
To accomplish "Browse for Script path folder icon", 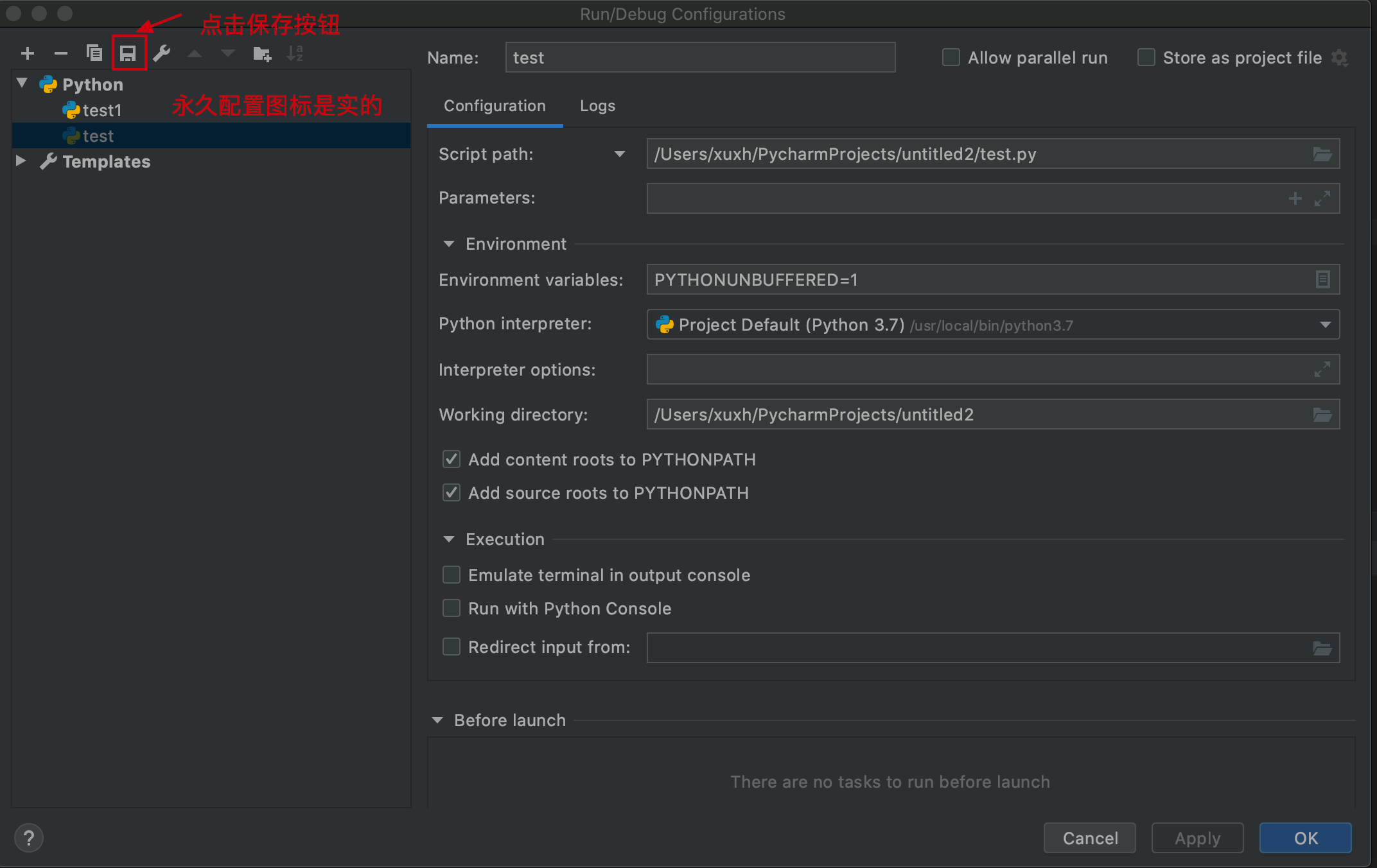I will pos(1322,154).
